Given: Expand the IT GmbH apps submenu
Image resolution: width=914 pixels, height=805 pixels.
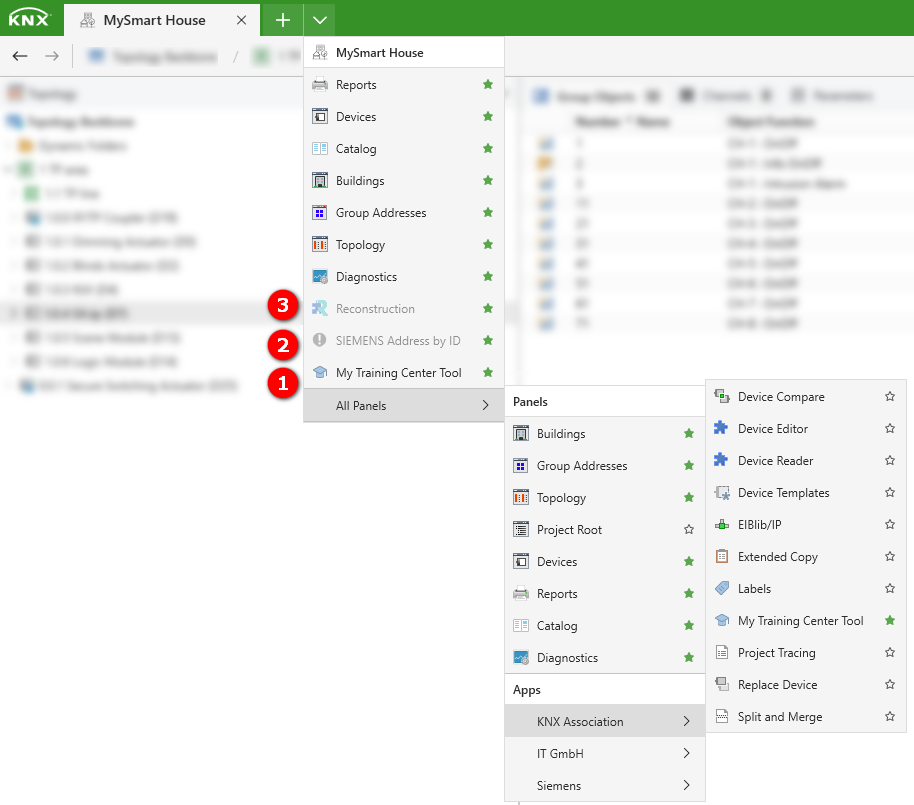Looking at the screenshot, I should pos(604,753).
